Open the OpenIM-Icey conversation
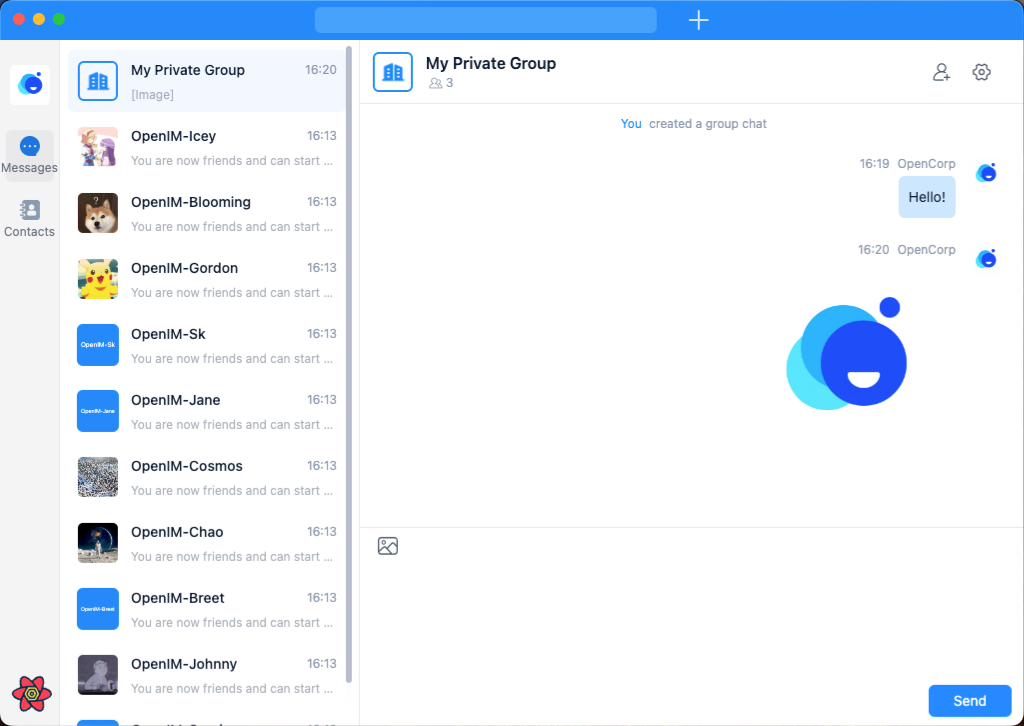 click(207, 147)
